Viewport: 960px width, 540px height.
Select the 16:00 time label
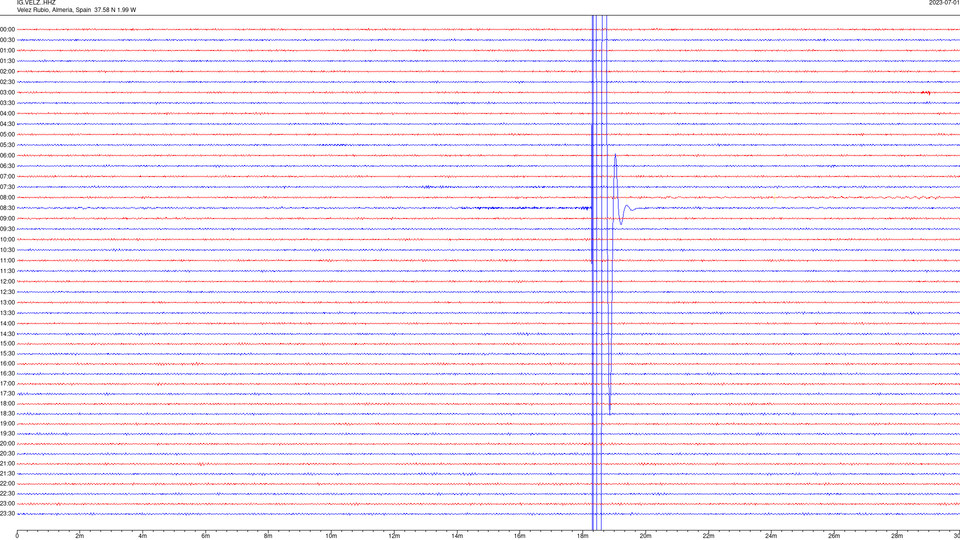7,364
